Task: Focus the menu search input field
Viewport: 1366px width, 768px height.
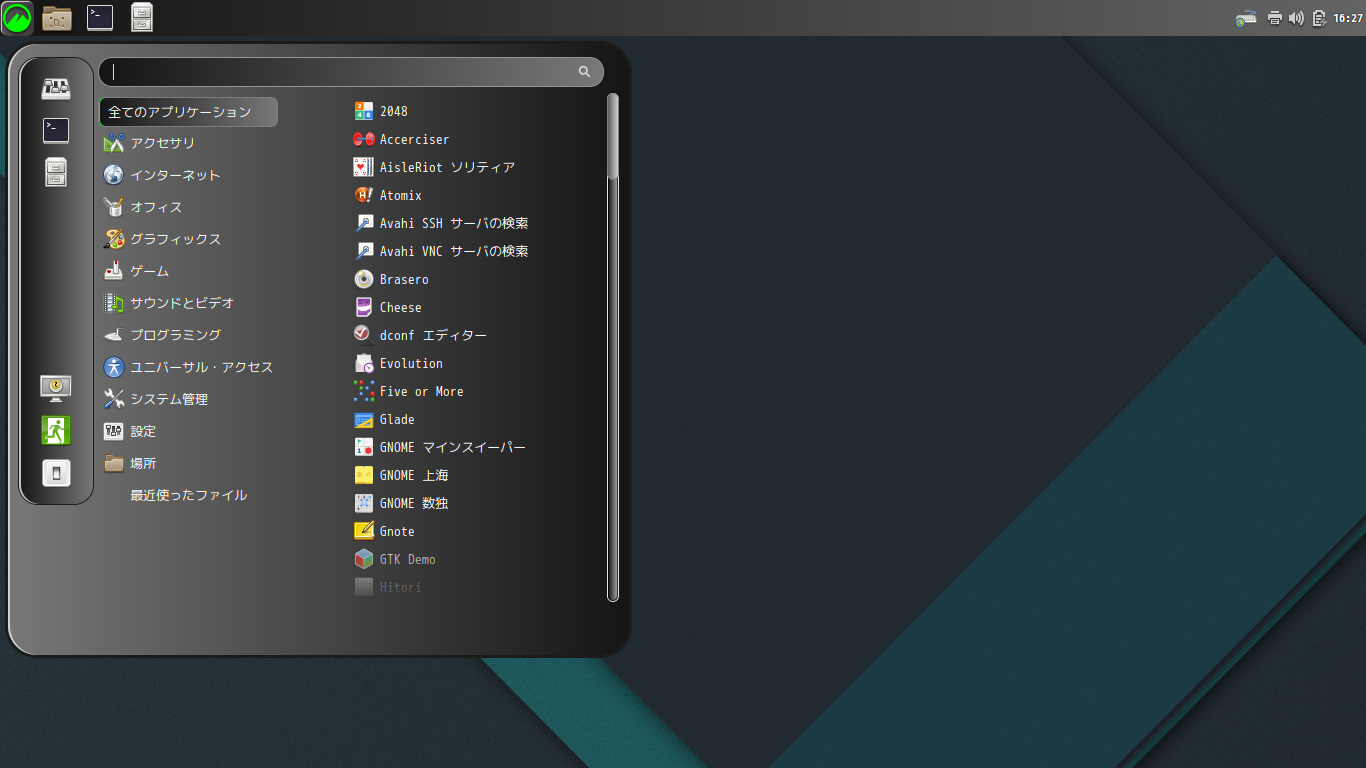Action: [351, 72]
